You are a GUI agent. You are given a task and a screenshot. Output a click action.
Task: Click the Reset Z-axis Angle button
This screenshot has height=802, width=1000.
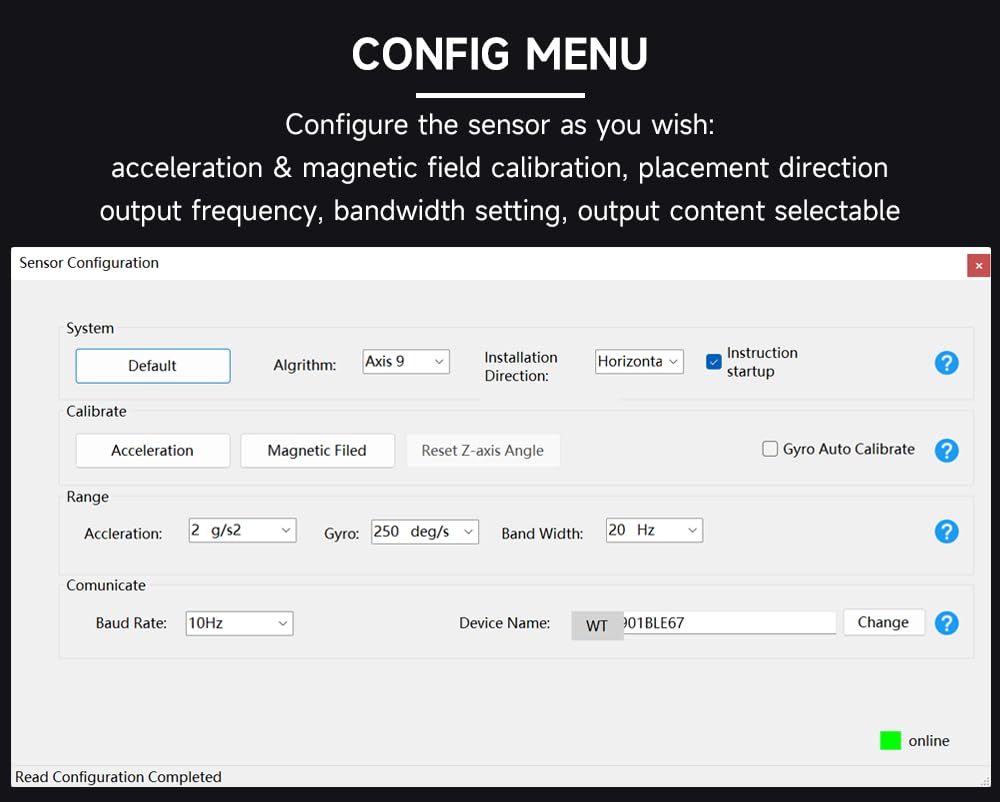pyautogui.click(x=483, y=450)
